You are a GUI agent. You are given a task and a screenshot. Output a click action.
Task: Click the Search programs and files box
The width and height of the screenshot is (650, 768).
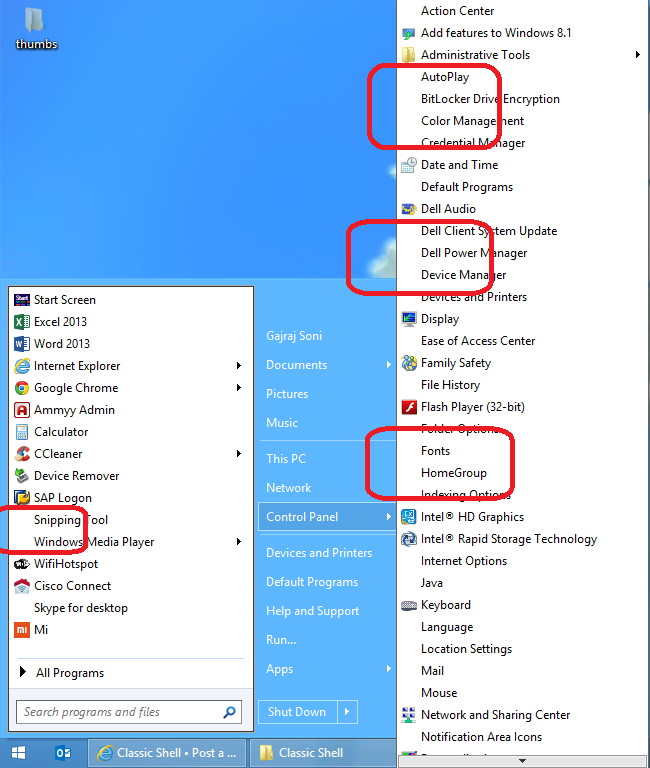[120, 712]
